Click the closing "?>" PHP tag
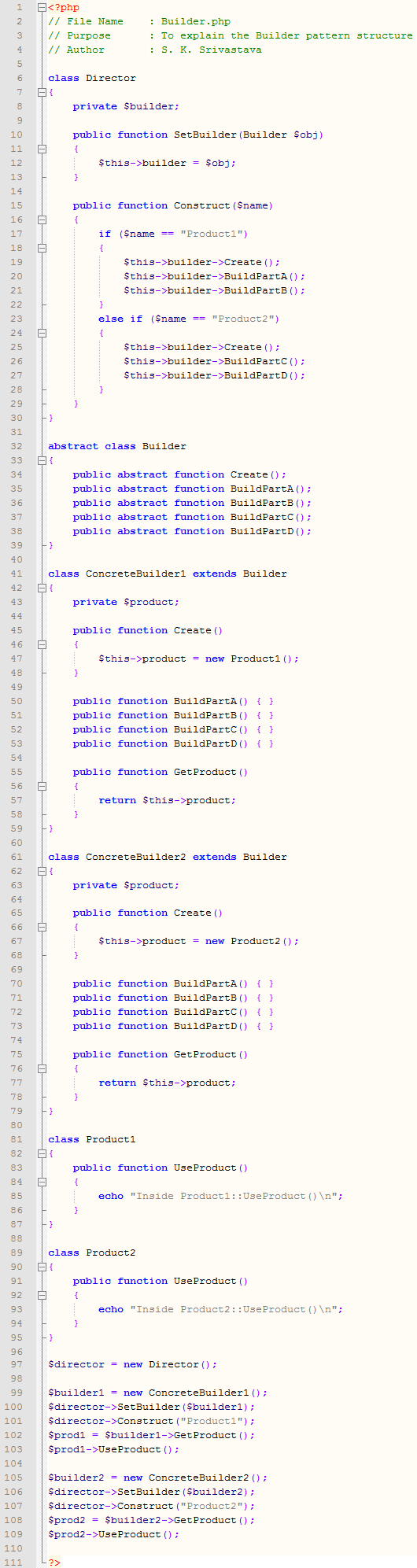The image size is (417, 1568). (54, 1562)
